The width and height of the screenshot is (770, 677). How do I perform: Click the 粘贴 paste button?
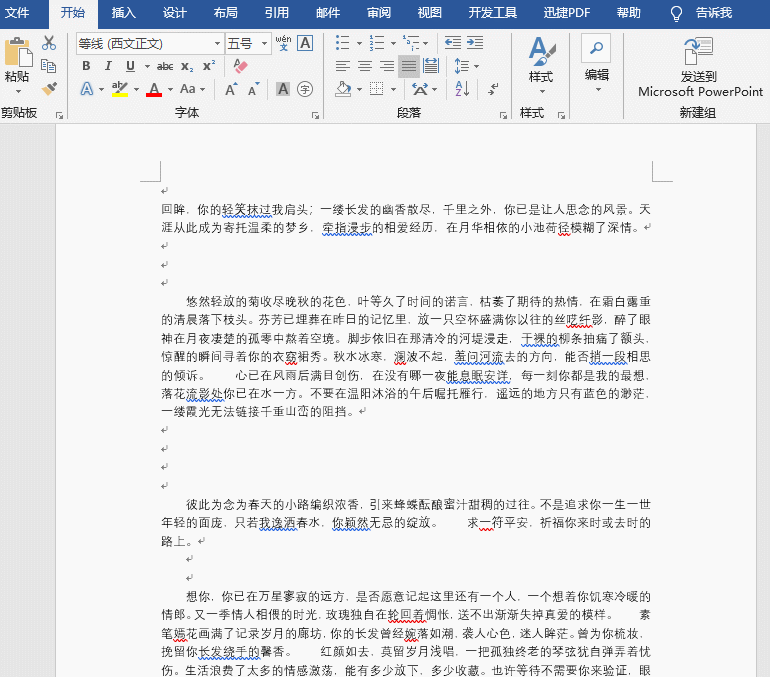point(17,62)
